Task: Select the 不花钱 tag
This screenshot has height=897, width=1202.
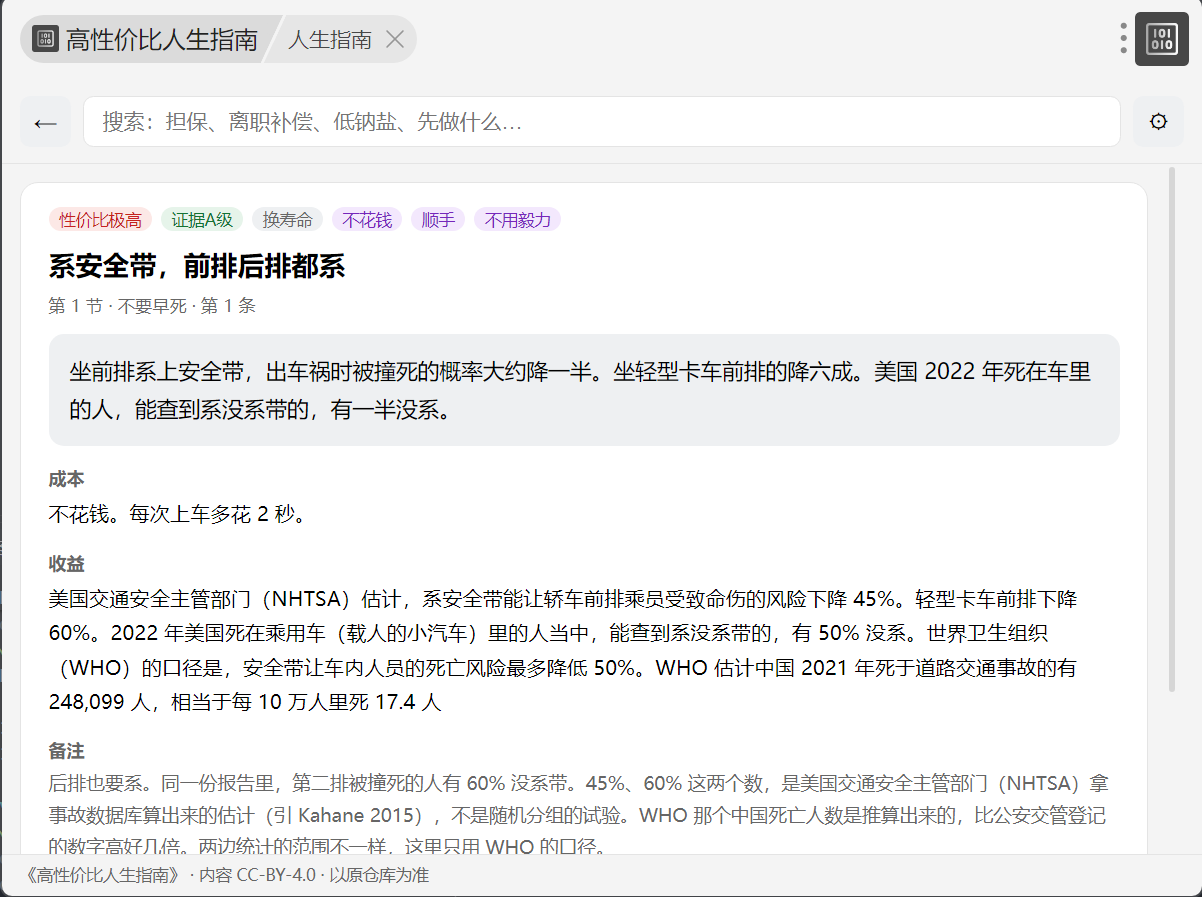Action: point(367,220)
